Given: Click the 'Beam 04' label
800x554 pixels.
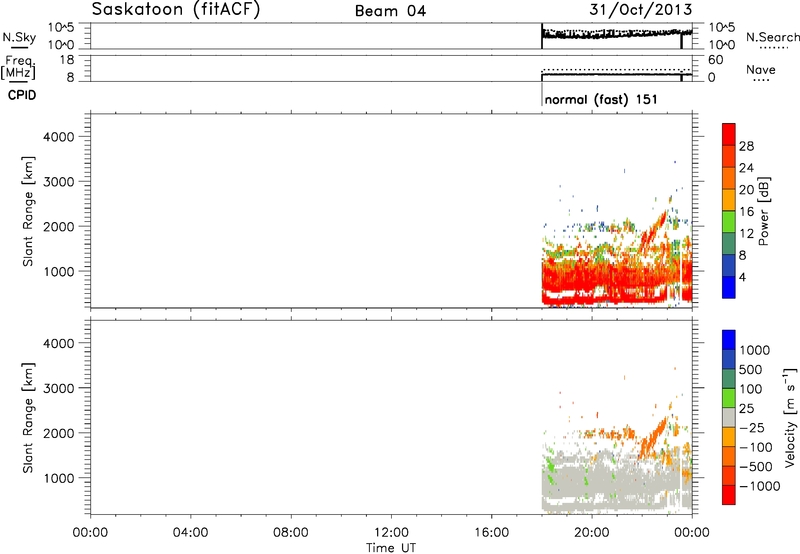Looking at the screenshot, I should (x=390, y=11).
